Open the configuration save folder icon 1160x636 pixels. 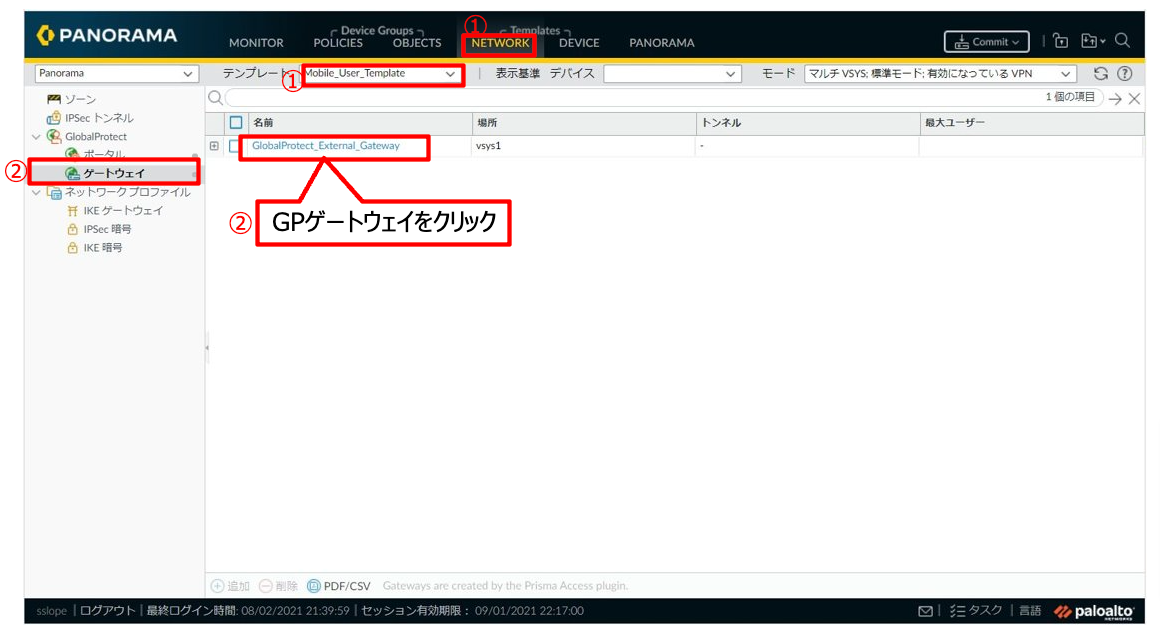coord(1092,41)
